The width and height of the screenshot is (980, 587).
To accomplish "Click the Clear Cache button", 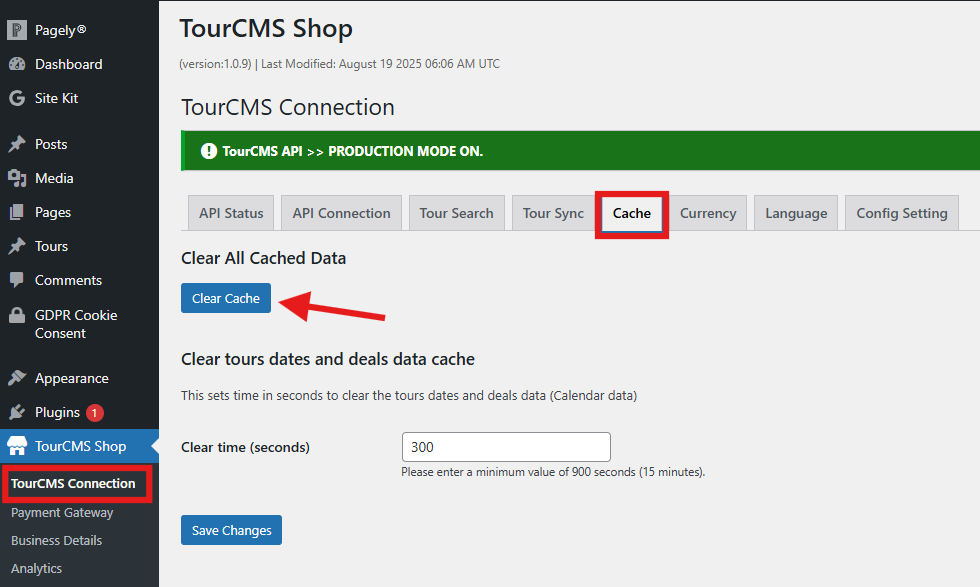I will tap(226, 298).
